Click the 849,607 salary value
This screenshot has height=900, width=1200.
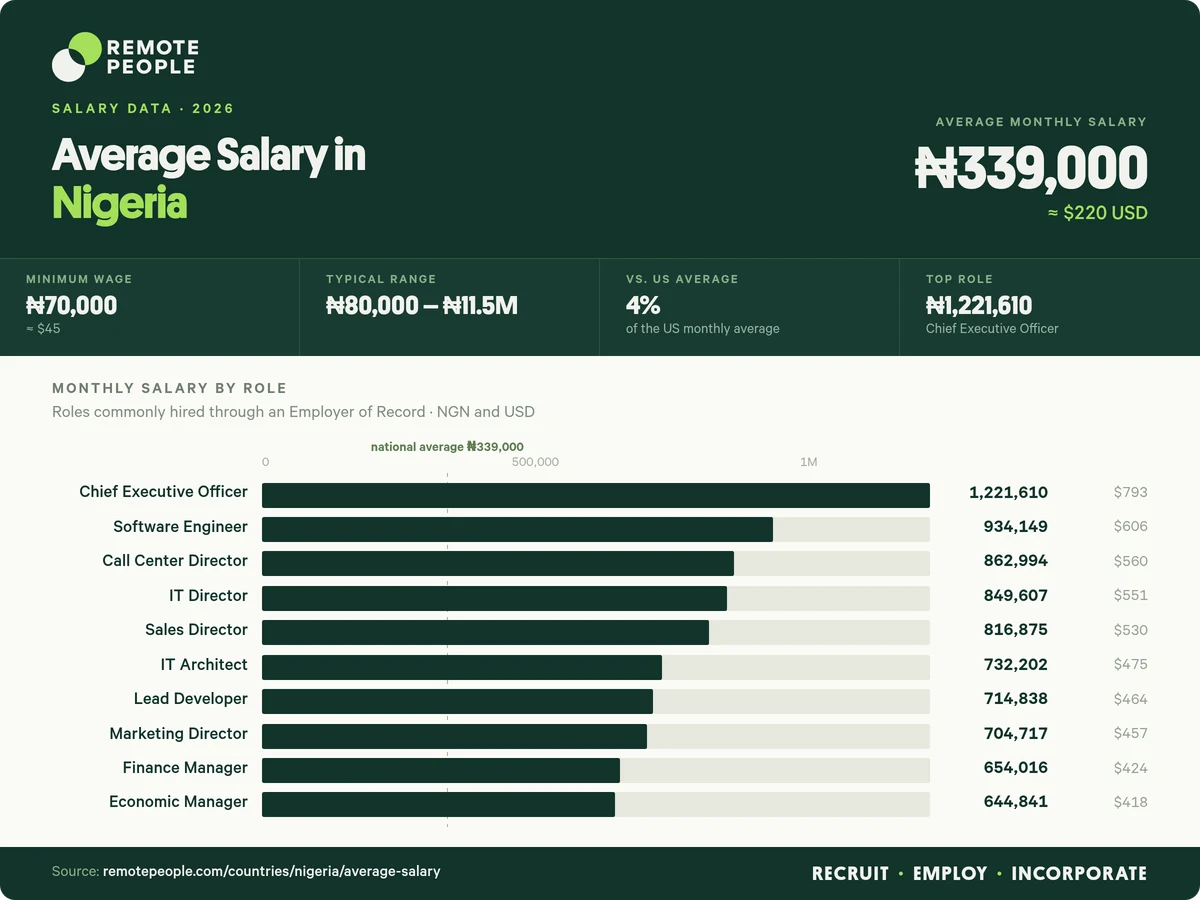pos(1016,595)
